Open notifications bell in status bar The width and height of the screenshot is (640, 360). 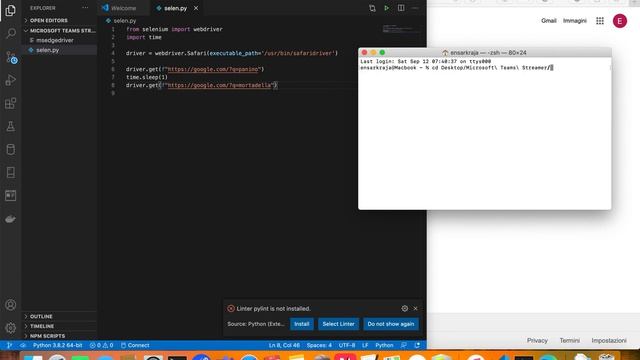(417, 345)
